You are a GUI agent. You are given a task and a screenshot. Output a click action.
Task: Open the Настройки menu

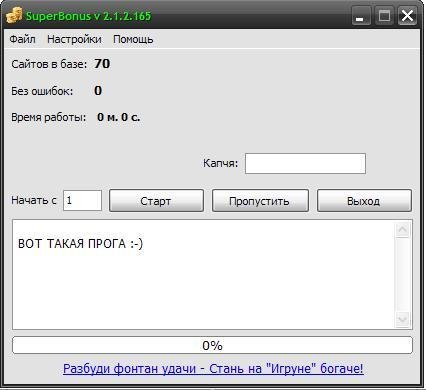pos(74,39)
